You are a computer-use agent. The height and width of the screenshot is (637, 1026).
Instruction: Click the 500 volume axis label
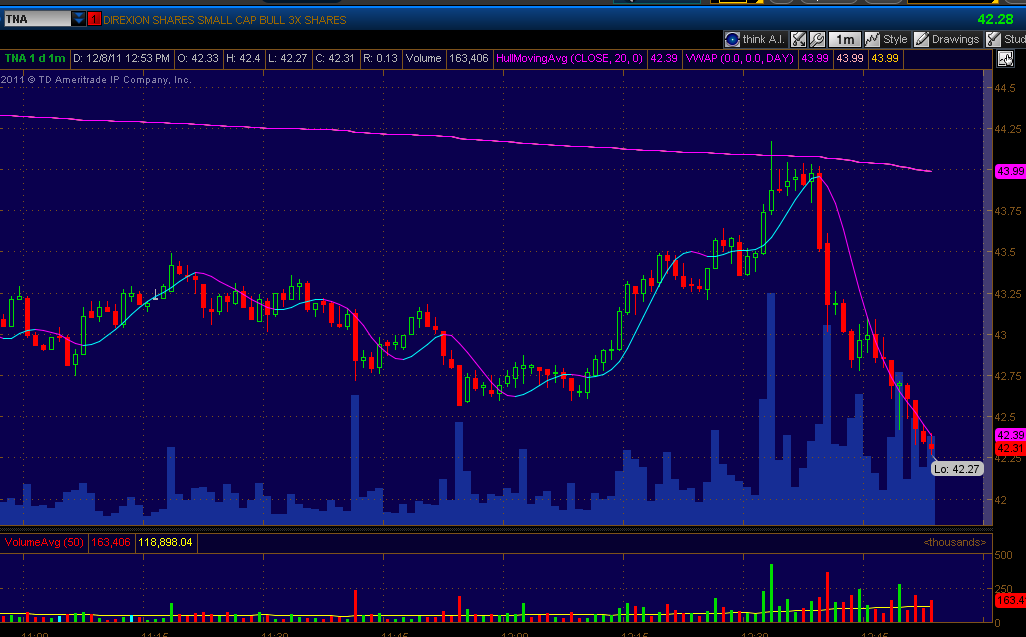[x=1002, y=555]
